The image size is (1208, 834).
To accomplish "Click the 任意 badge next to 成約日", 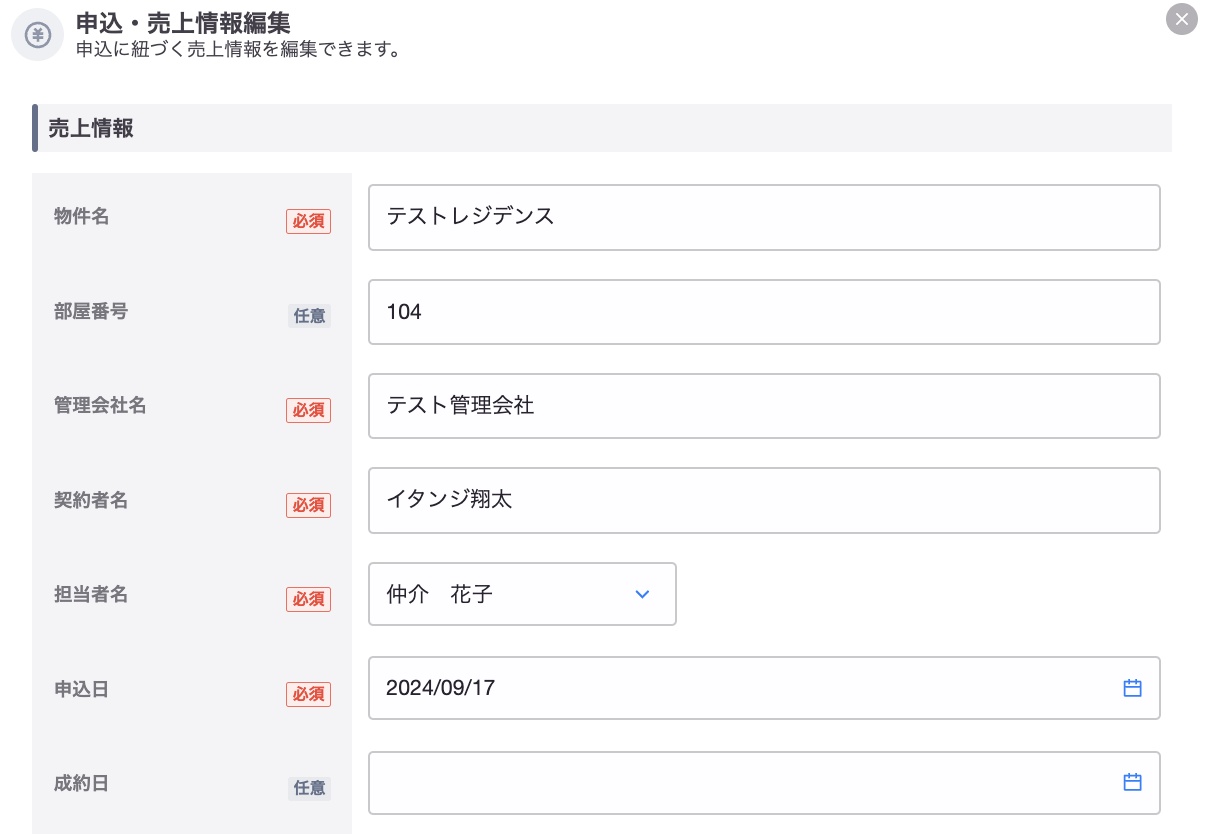I will (x=309, y=788).
